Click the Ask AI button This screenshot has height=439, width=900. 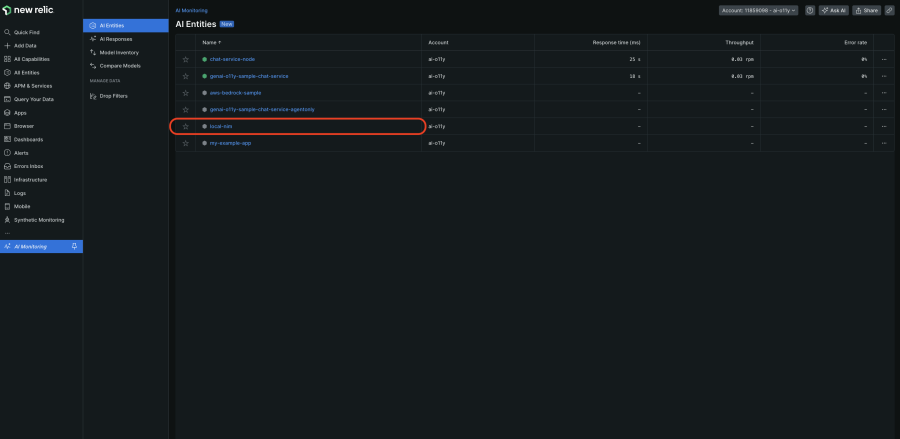pos(833,10)
